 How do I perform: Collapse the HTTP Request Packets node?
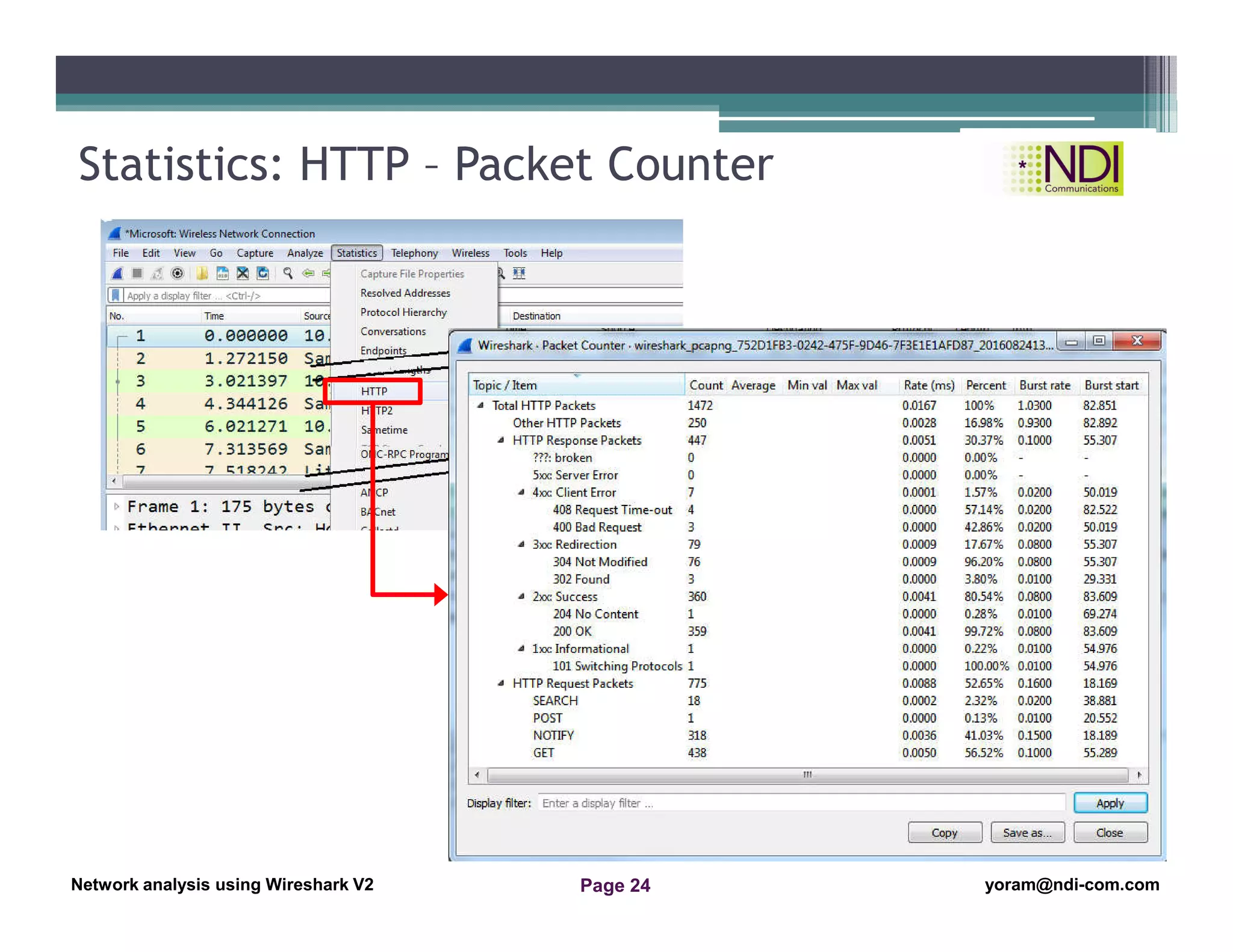click(x=501, y=684)
